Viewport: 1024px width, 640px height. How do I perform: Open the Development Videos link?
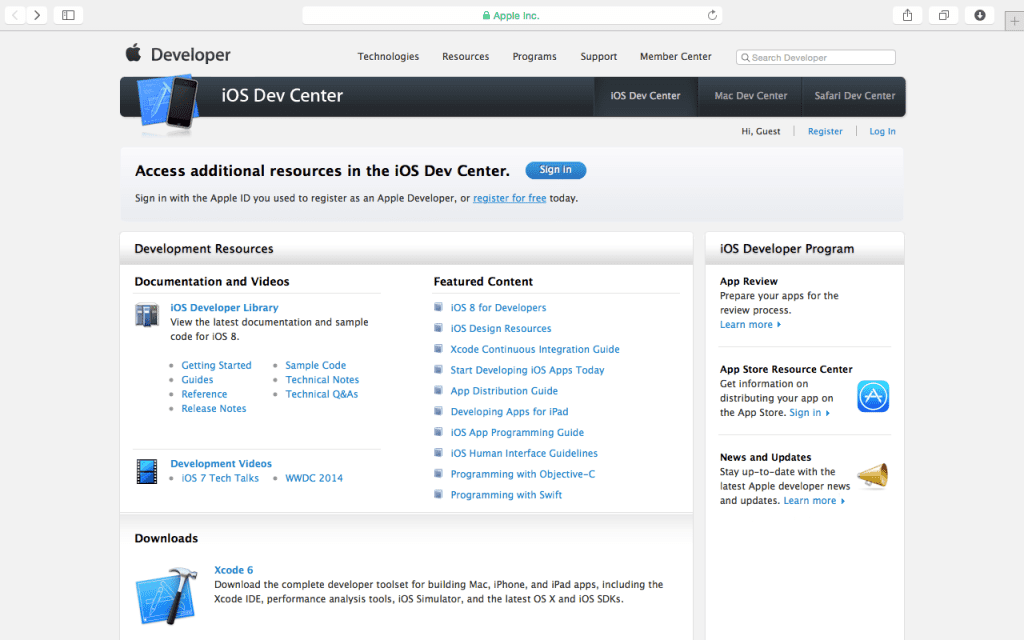(221, 464)
